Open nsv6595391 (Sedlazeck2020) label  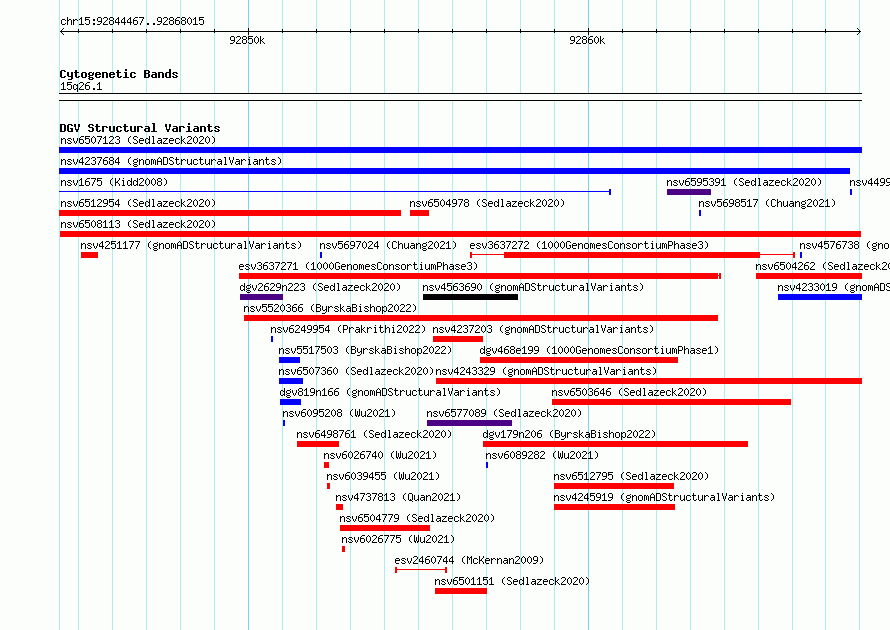tap(744, 182)
